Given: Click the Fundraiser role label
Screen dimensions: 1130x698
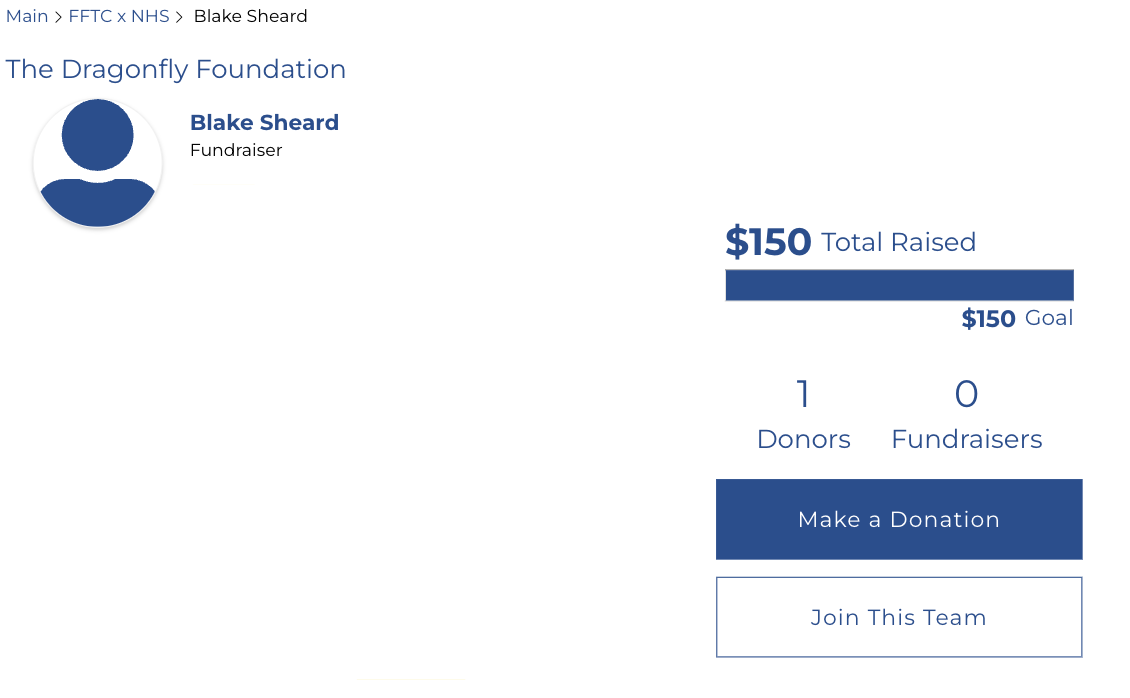Looking at the screenshot, I should [x=236, y=150].
